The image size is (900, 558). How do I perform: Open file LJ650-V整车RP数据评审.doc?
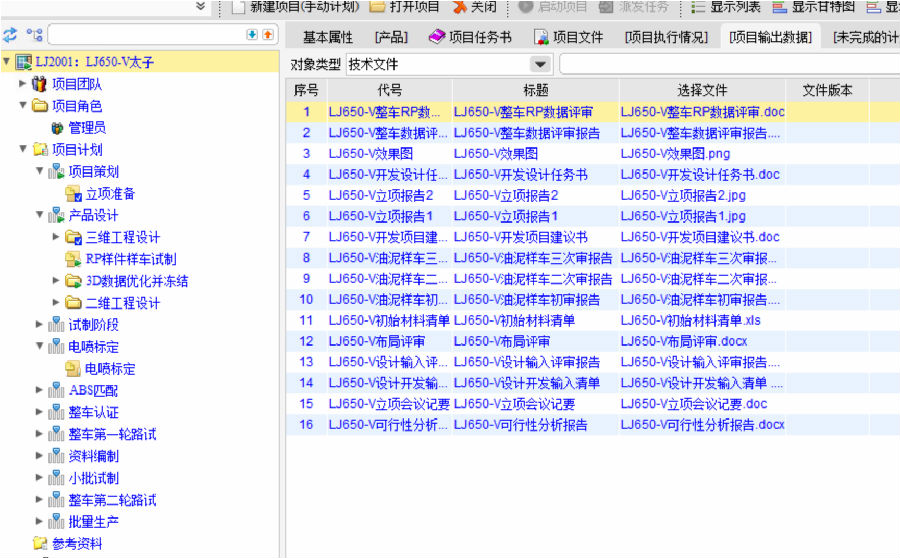703,112
